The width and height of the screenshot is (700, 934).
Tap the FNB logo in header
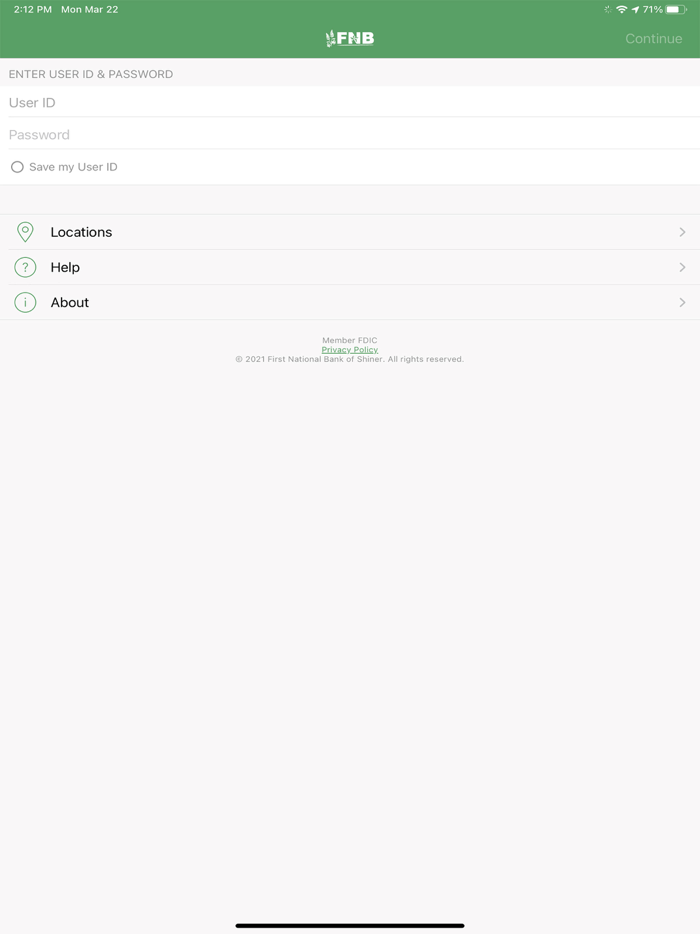pos(350,38)
